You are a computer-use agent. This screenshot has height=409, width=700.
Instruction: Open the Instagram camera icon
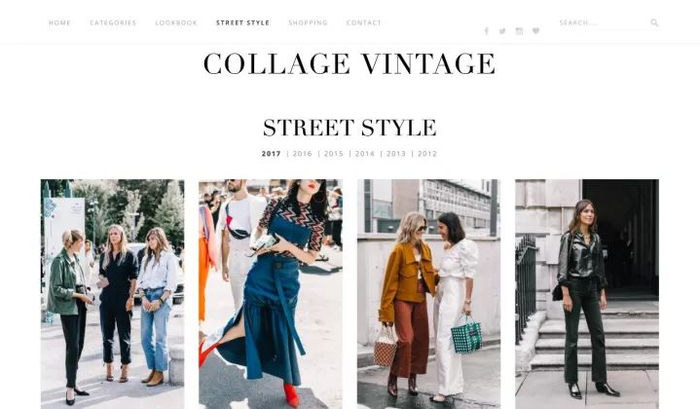519,31
